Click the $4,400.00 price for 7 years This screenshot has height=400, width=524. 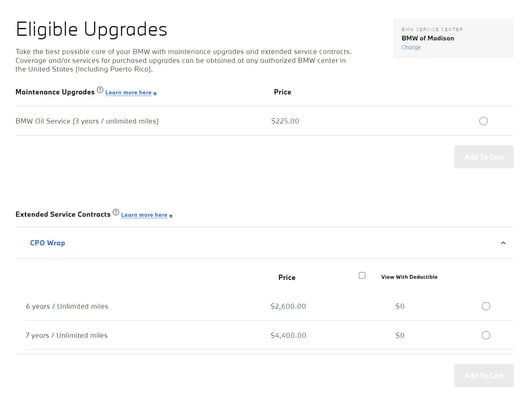(x=288, y=335)
